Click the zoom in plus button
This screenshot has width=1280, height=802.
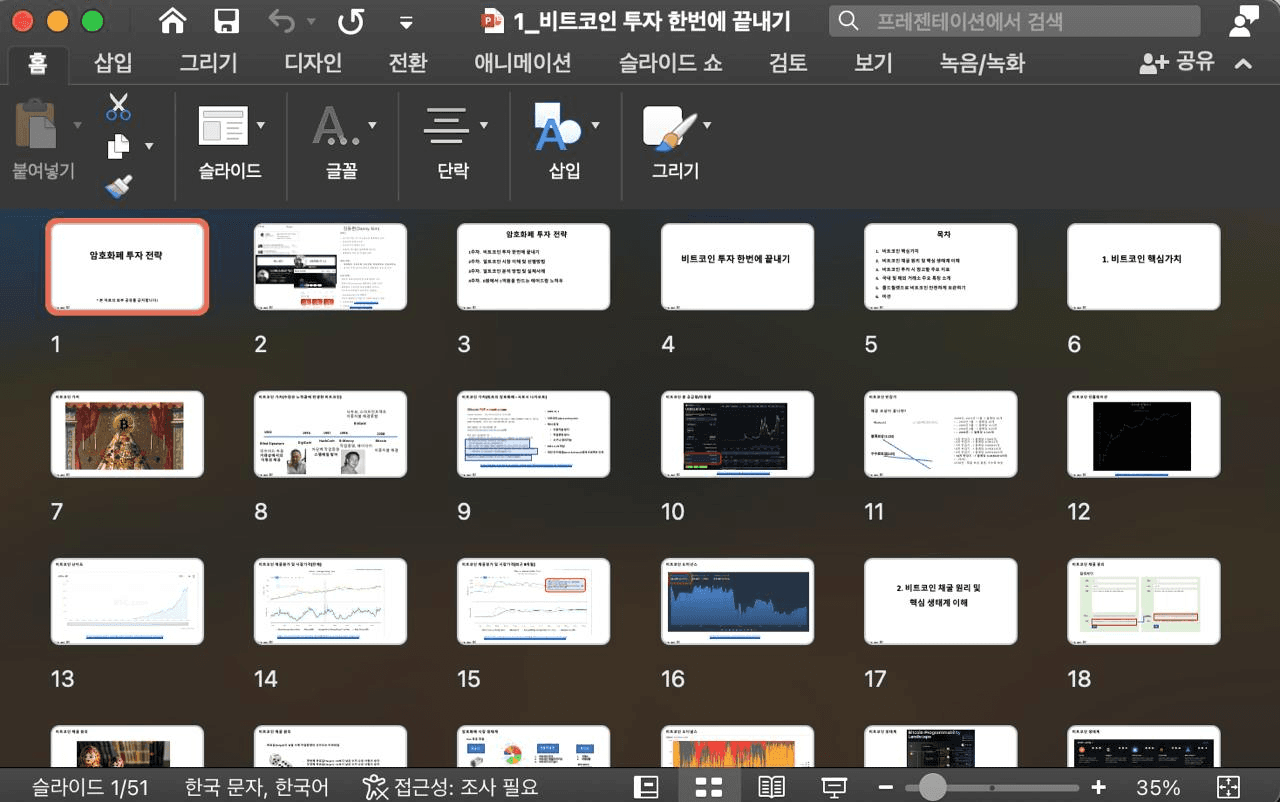click(x=1099, y=787)
